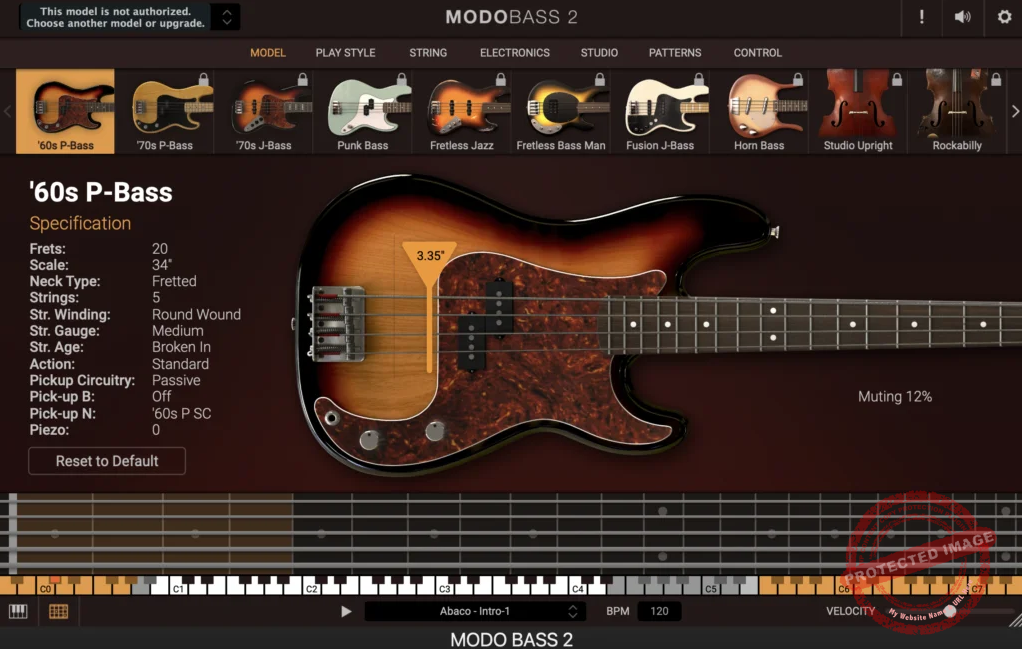This screenshot has width=1022, height=649.
Task: Click the Scale value 34"
Action: 162,265
